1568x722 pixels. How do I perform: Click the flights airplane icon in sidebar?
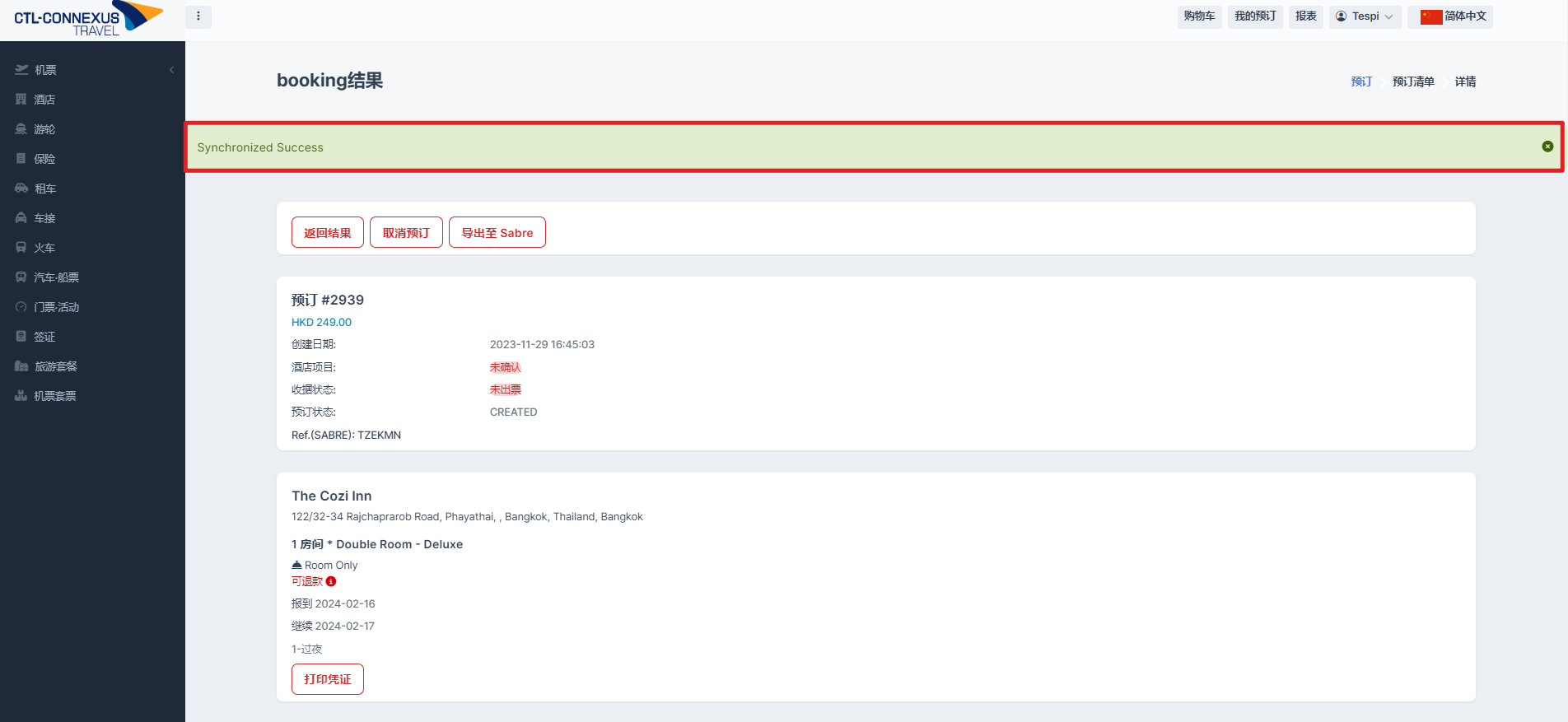coord(21,70)
